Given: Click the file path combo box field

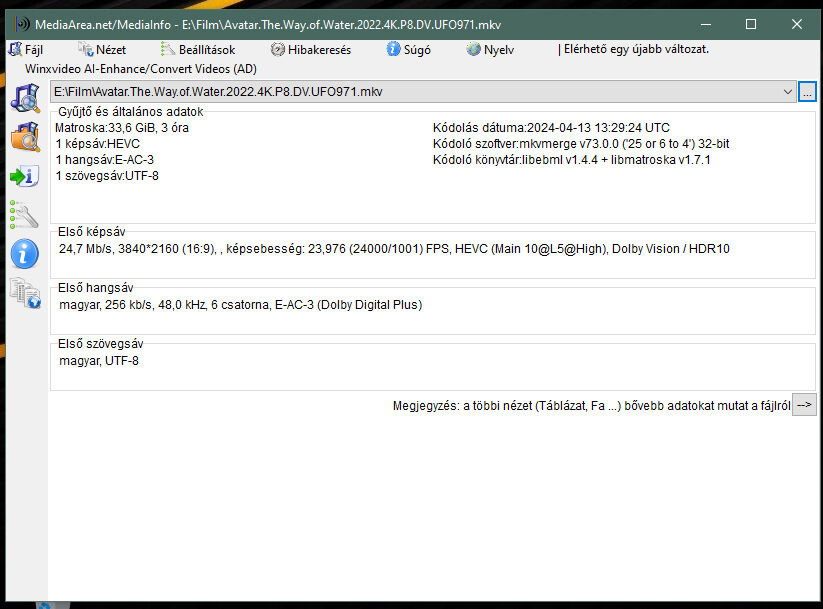Looking at the screenshot, I should tap(423, 91).
